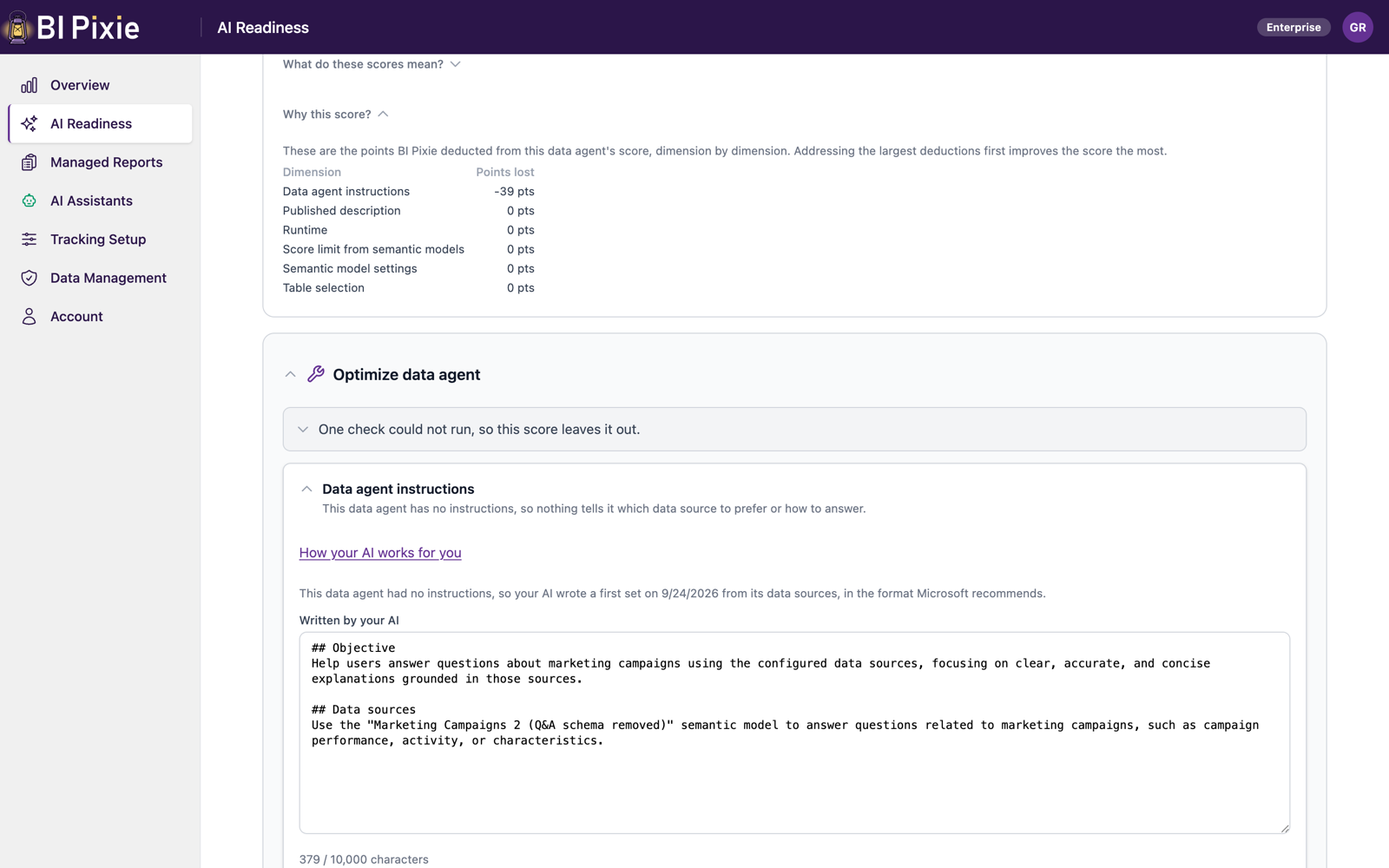The height and width of the screenshot is (868, 1389).
Task: Click the wrench icon beside Optimize data agent
Action: click(316, 374)
